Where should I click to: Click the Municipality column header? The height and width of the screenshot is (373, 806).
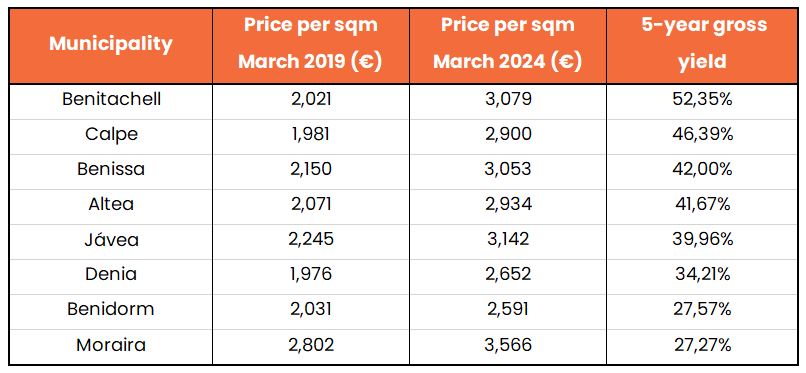(x=111, y=44)
